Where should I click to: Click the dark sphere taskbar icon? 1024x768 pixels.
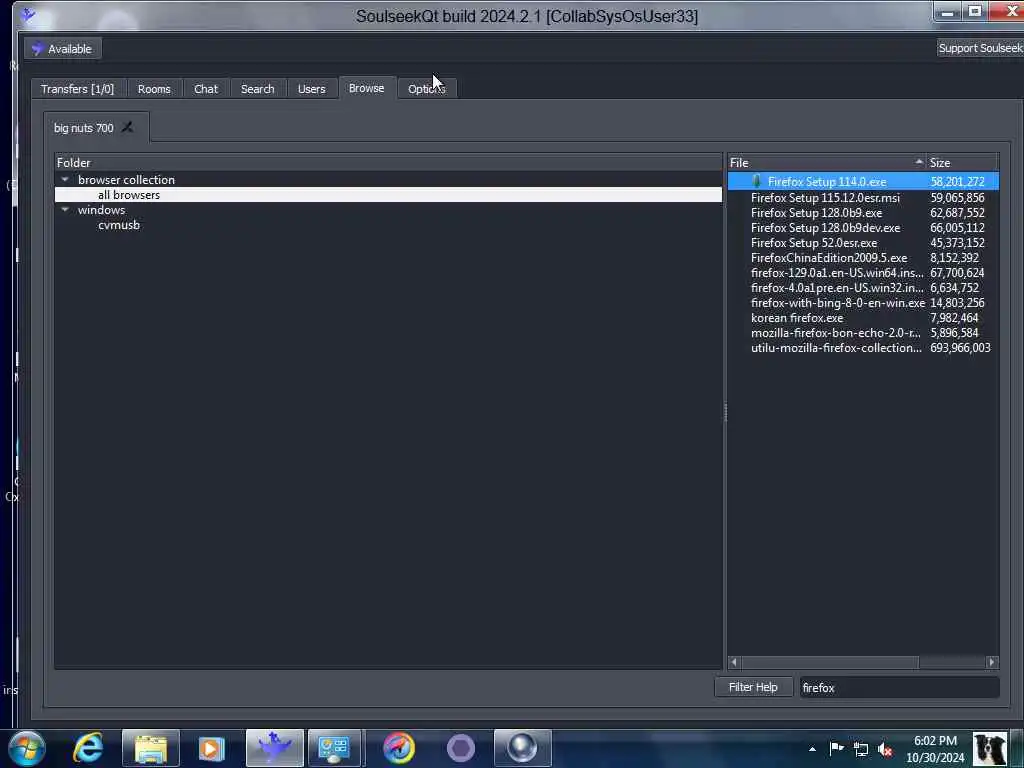tap(522, 748)
